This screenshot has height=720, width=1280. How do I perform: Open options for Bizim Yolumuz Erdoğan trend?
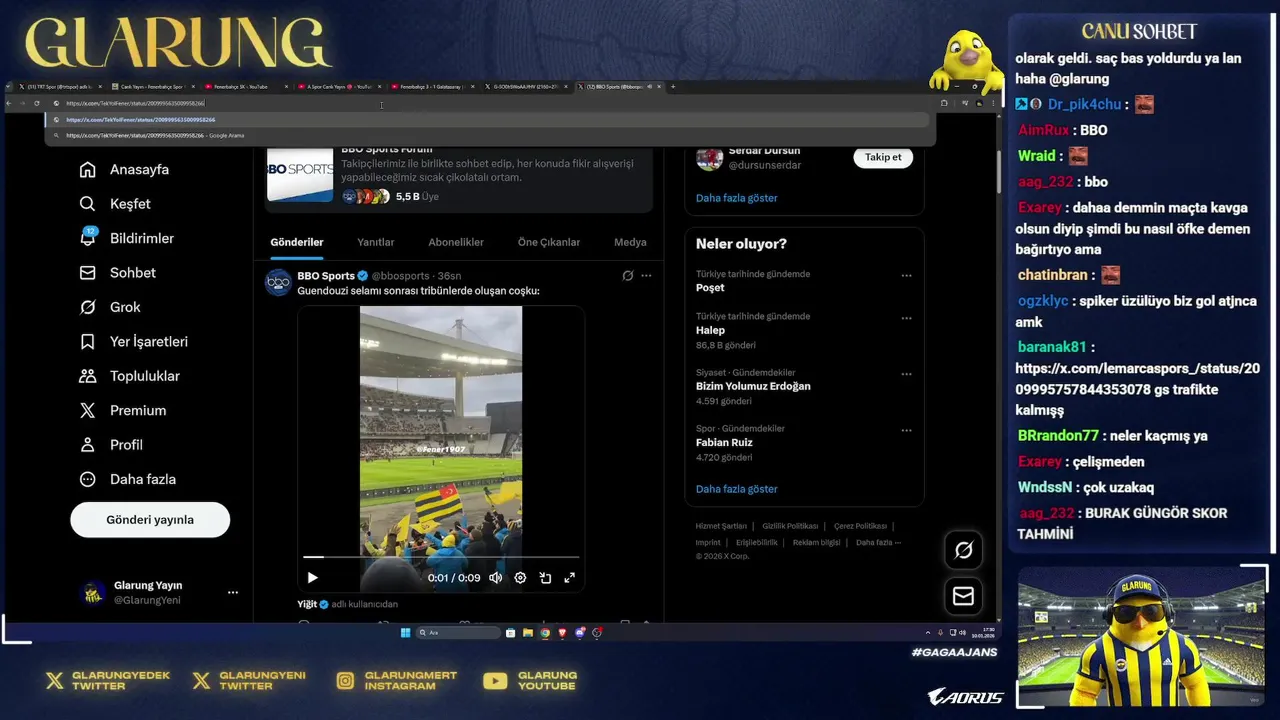click(x=906, y=374)
